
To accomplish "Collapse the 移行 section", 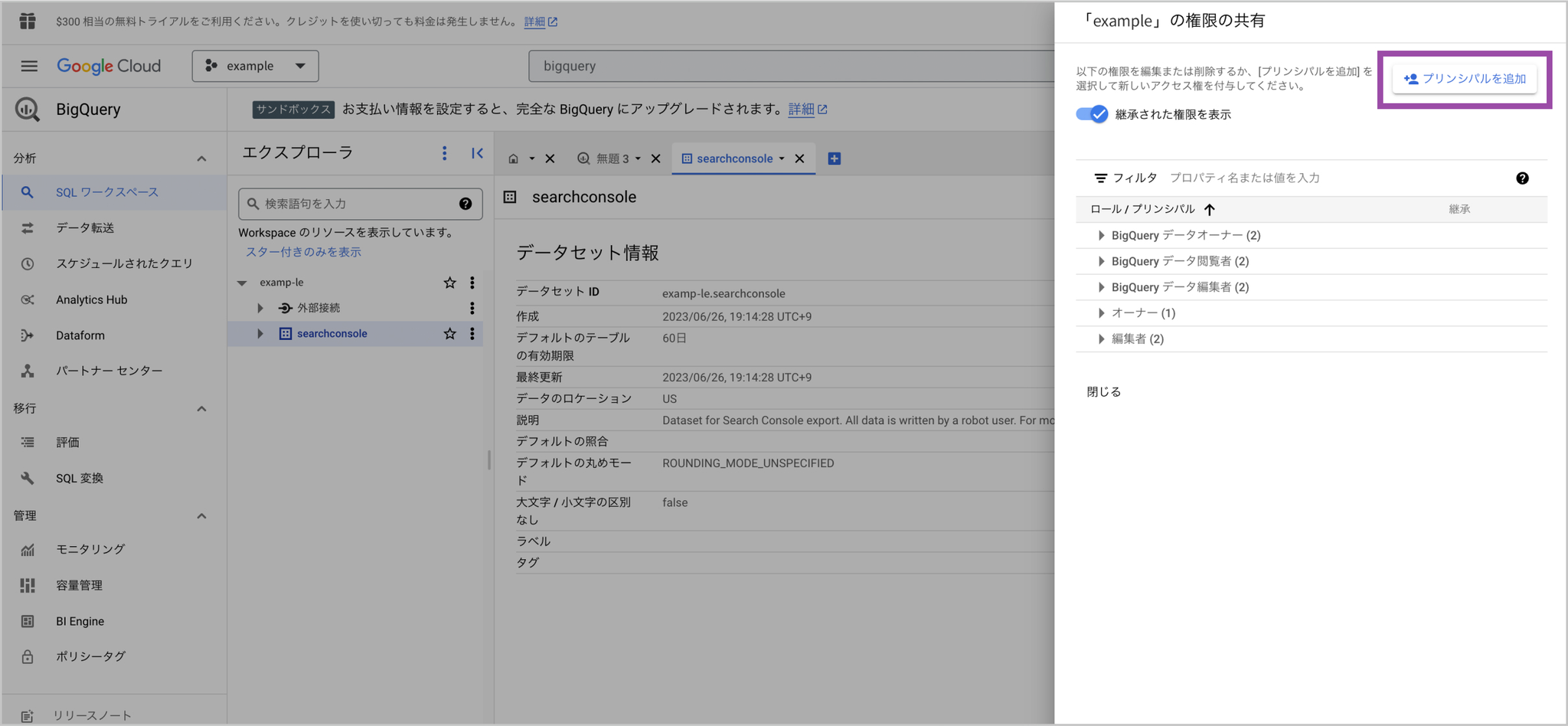I will click(x=201, y=408).
